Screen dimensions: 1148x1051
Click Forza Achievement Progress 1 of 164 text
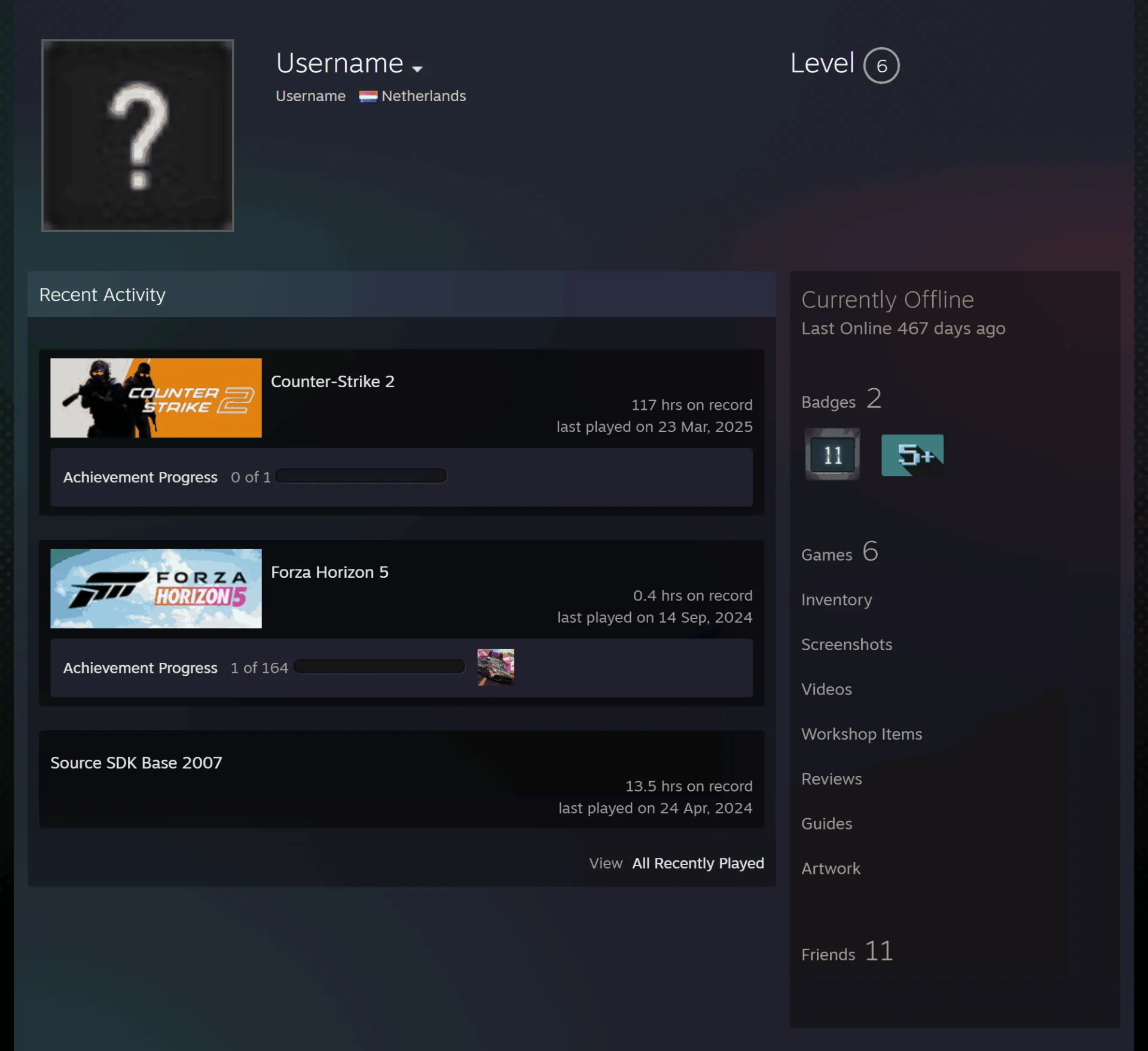[176, 668]
